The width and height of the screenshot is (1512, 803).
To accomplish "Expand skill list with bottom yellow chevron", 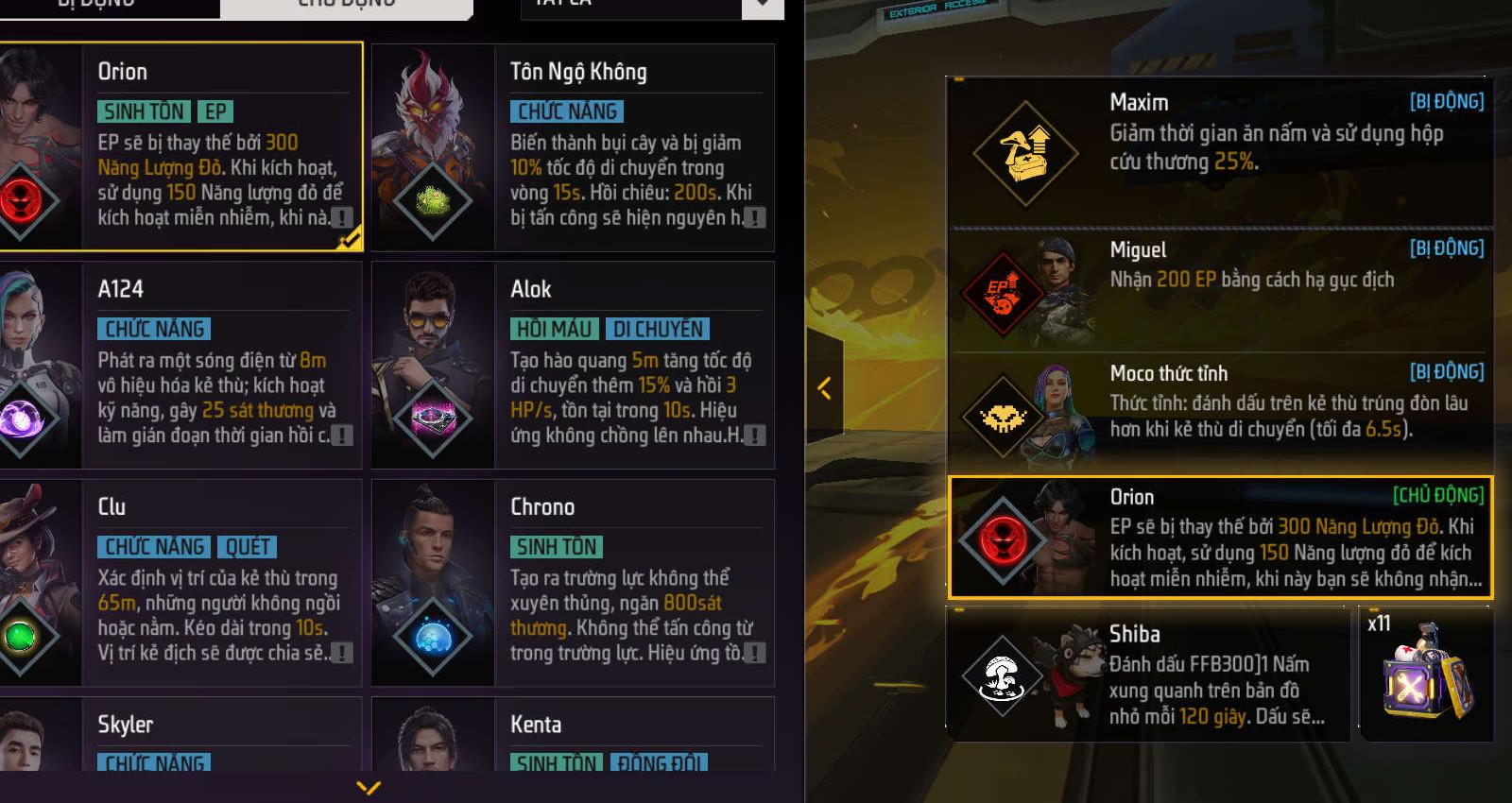I will click(369, 787).
